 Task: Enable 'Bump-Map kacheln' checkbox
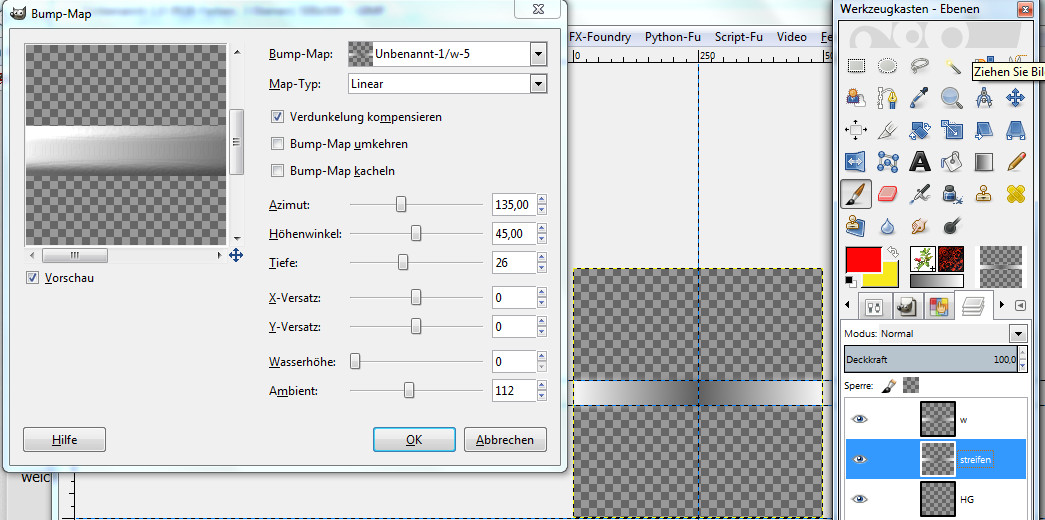click(x=277, y=171)
